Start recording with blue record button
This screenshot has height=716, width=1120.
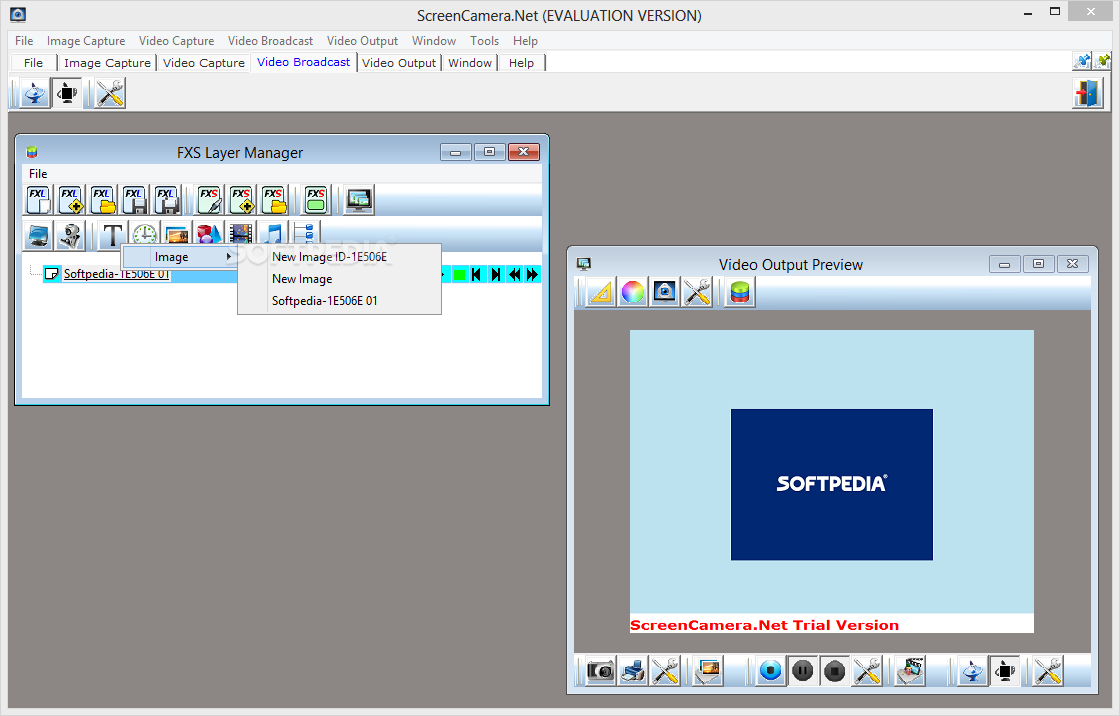(770, 671)
